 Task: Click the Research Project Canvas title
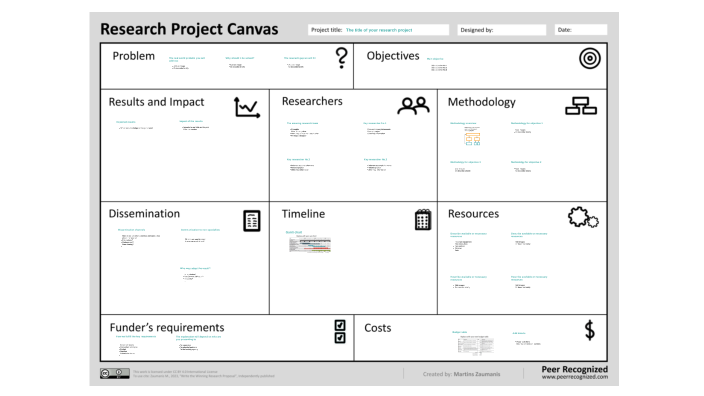point(189,29)
